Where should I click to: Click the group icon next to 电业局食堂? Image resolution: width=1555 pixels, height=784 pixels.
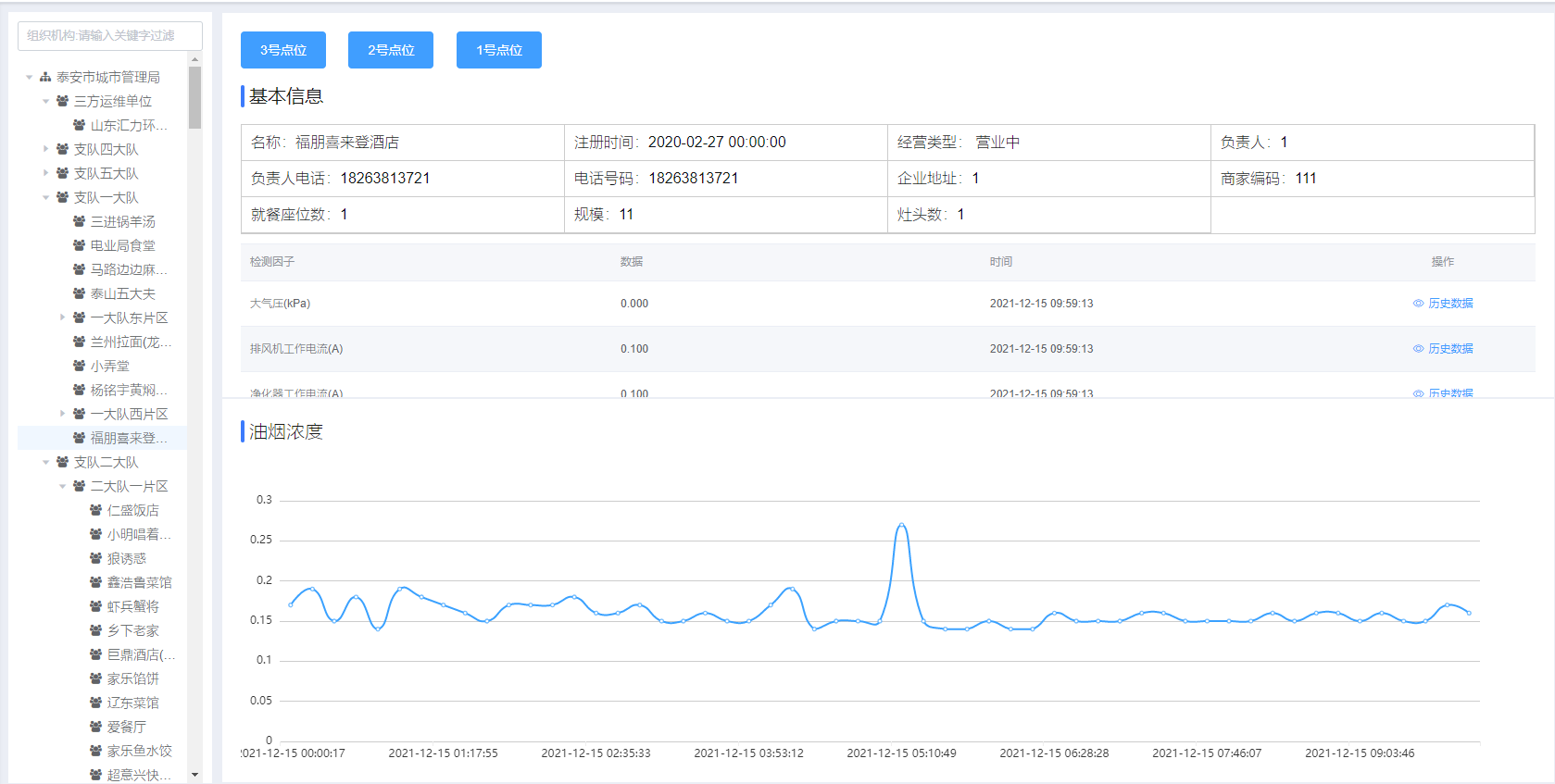(x=79, y=245)
